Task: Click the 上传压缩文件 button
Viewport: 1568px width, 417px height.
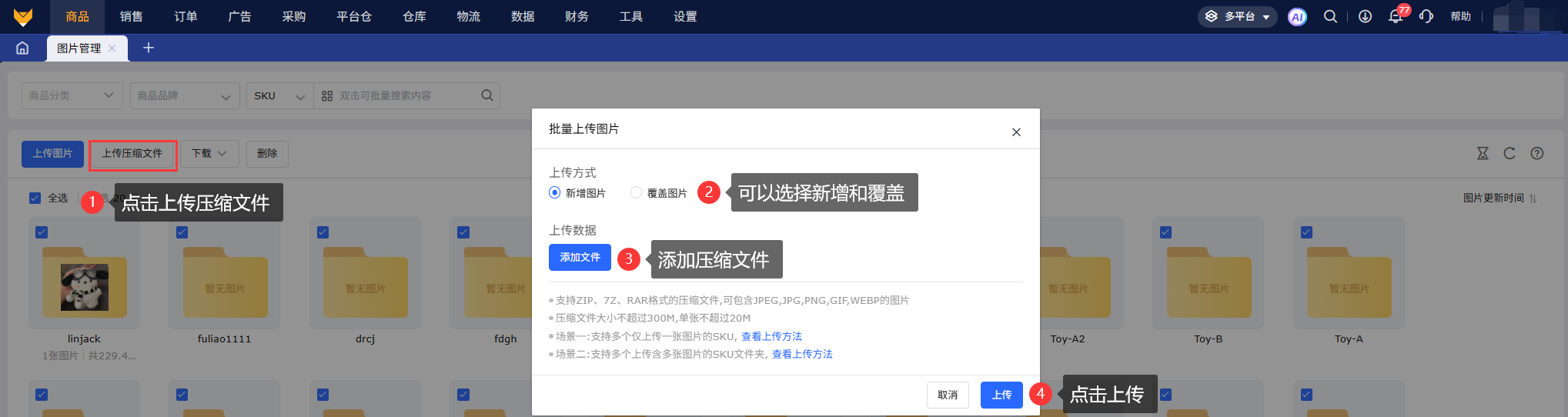Action: [132, 154]
